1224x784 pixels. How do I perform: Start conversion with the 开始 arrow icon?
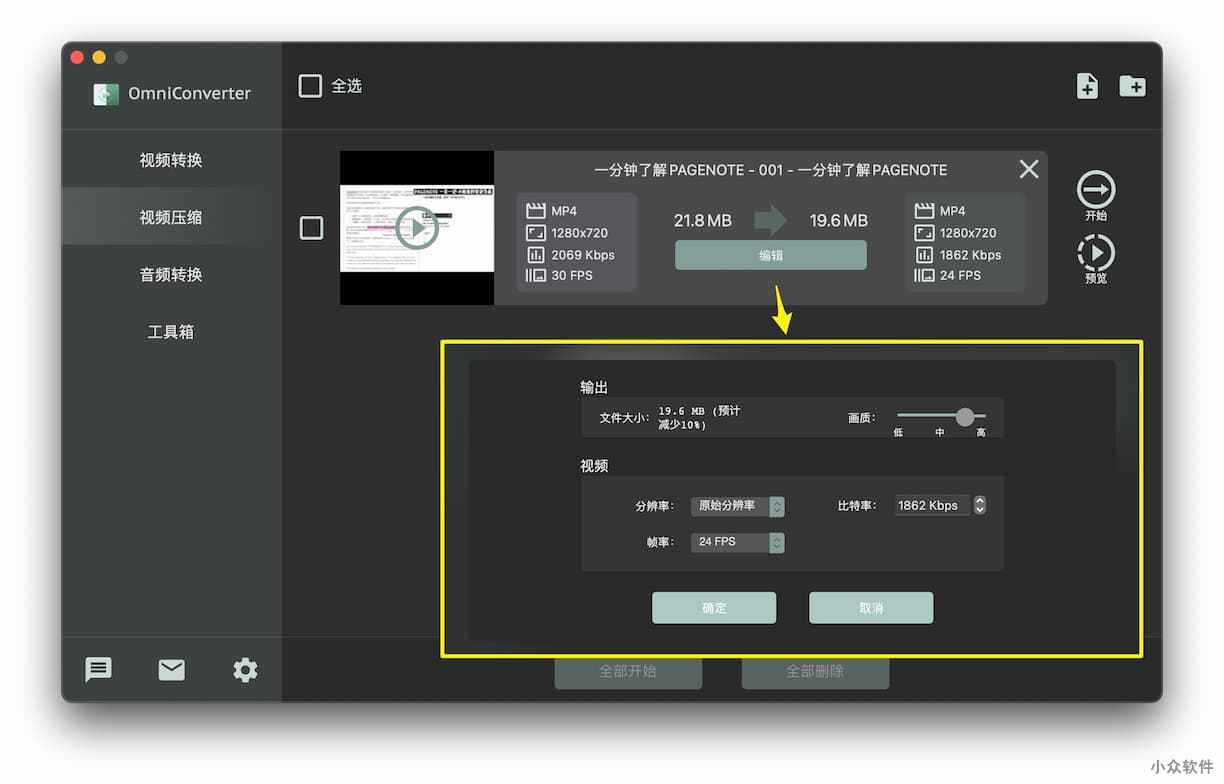pyautogui.click(x=1096, y=190)
